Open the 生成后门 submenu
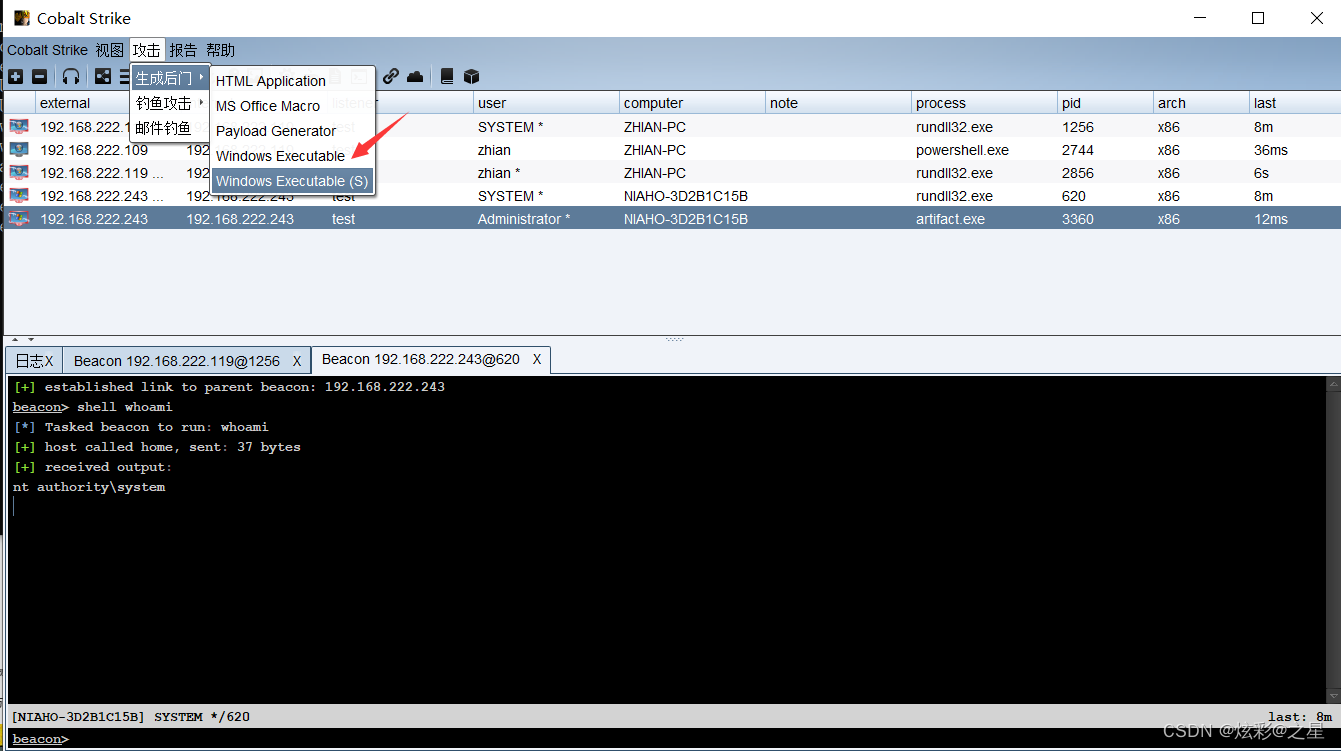The image size is (1341, 751). point(170,78)
